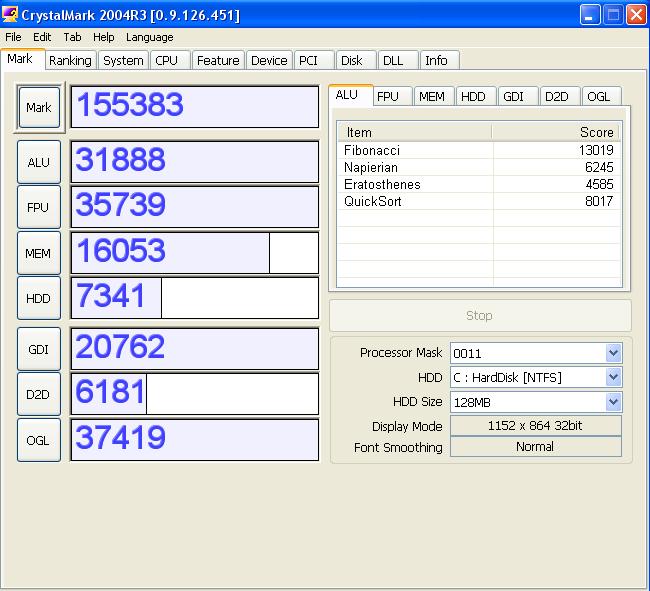
Task: Select the Eratosthenes row
Action: 479,184
